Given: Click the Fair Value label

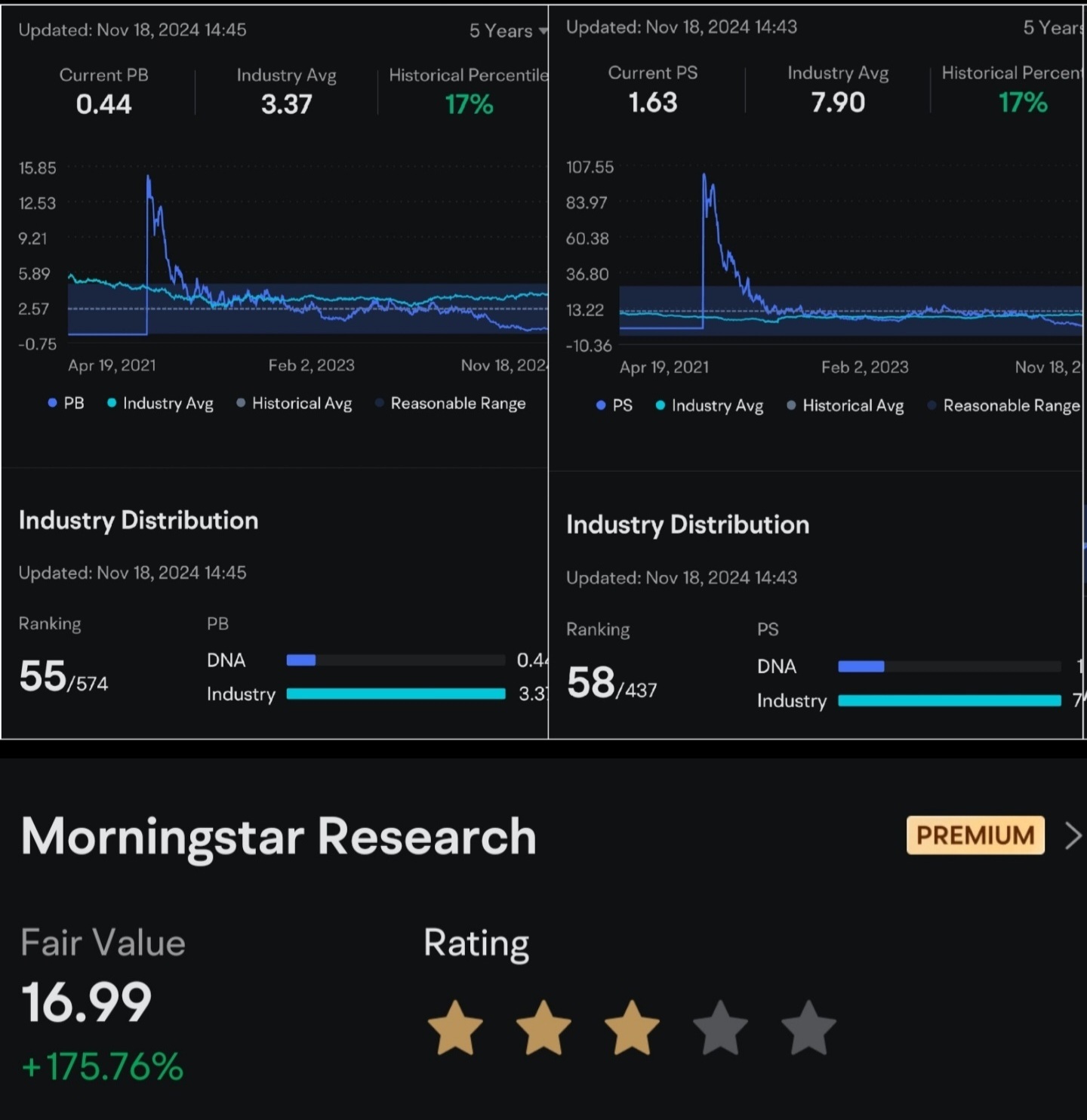Looking at the screenshot, I should click(x=103, y=943).
